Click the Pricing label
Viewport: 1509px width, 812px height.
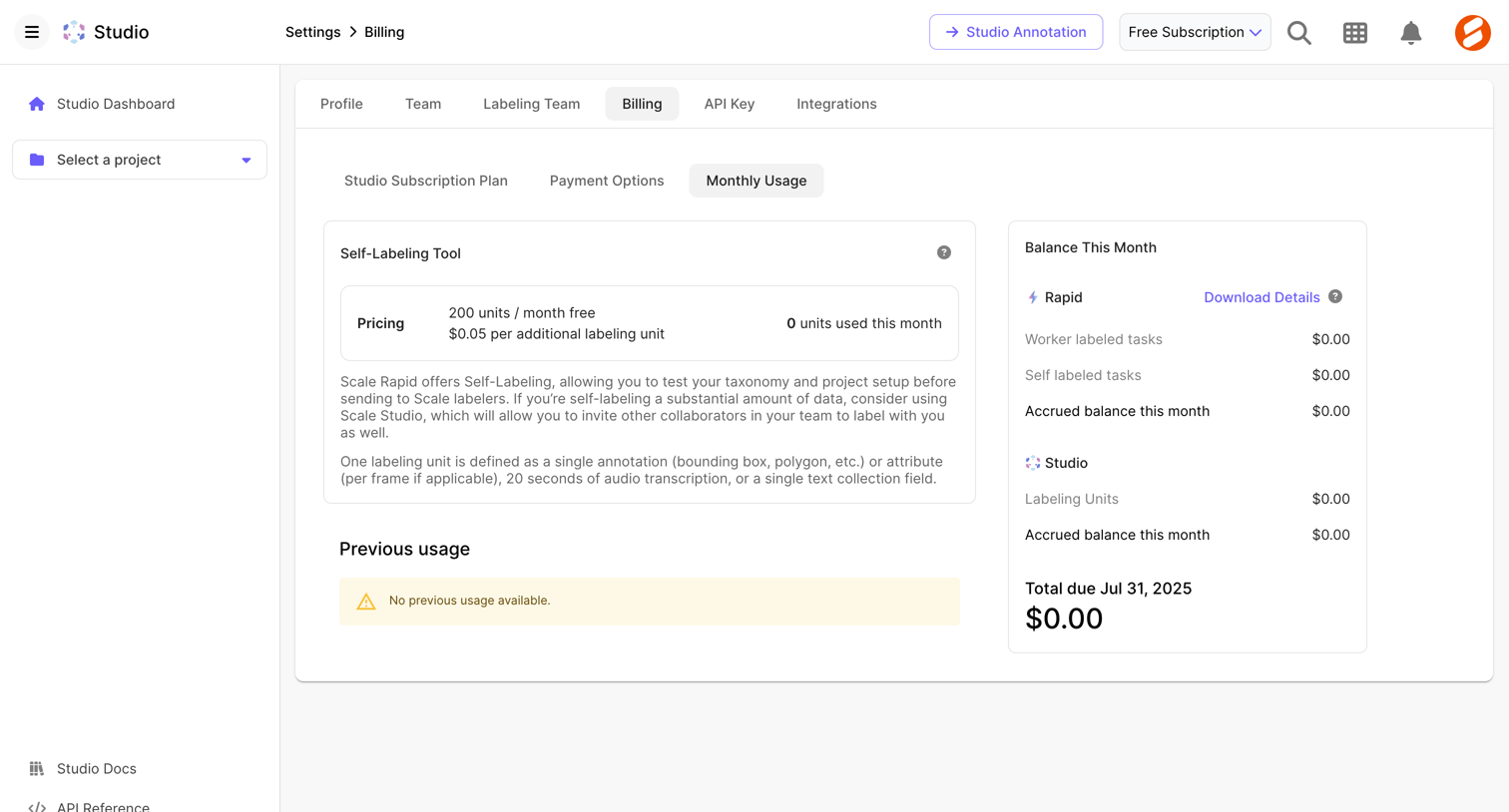pos(381,323)
